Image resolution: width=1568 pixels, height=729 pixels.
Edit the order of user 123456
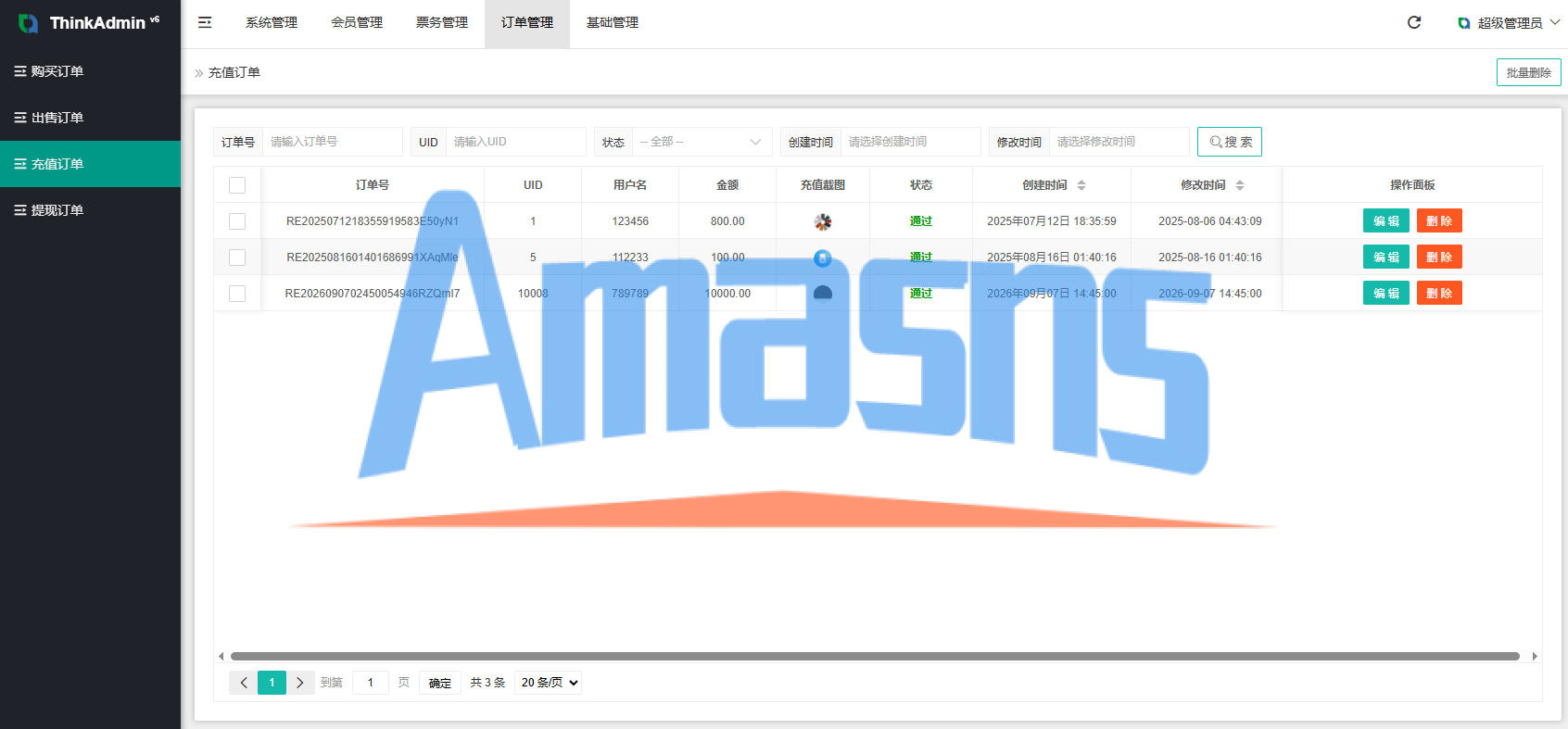(x=1386, y=221)
